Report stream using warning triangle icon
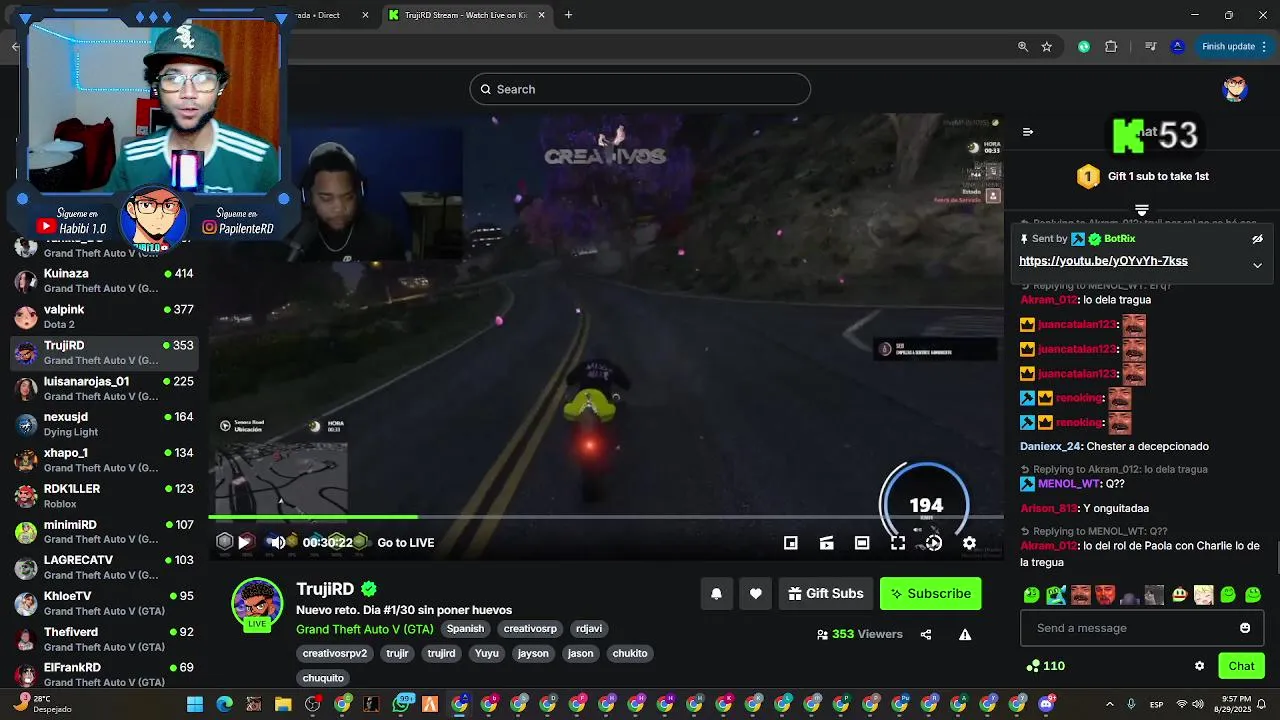 pos(965,634)
